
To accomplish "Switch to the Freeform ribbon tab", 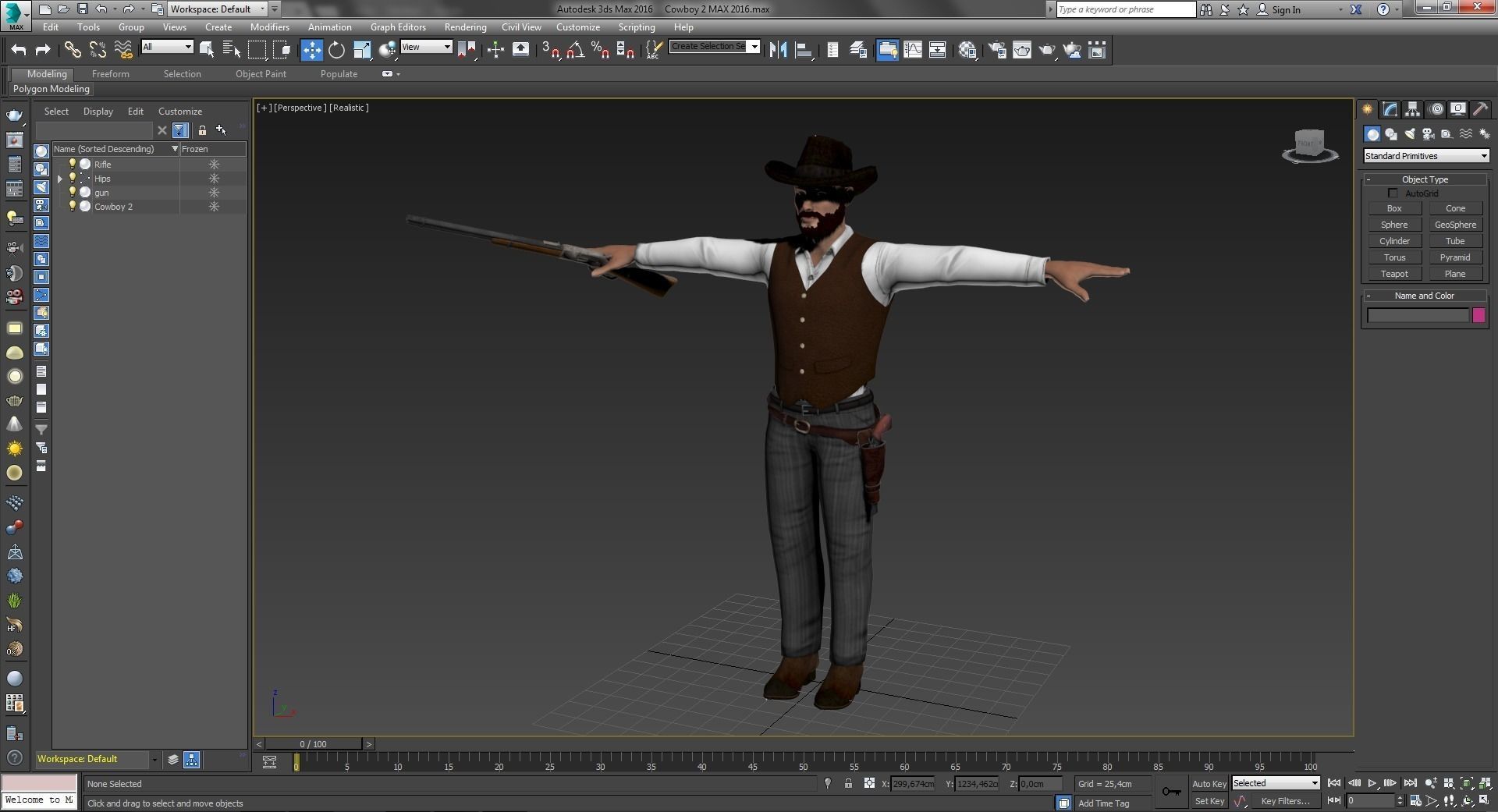I will coord(111,74).
